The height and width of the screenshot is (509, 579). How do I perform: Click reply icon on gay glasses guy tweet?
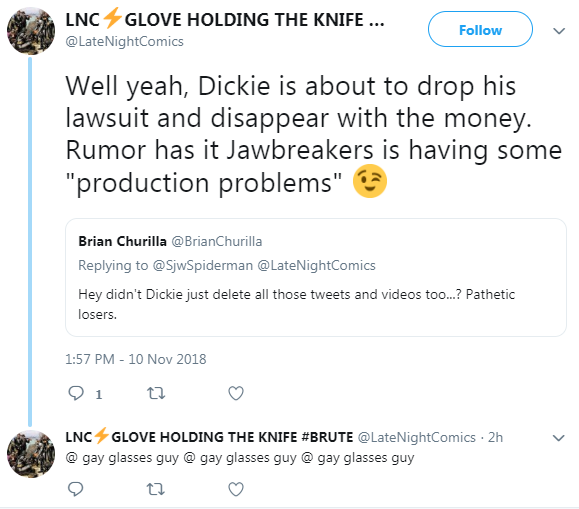(x=76, y=489)
